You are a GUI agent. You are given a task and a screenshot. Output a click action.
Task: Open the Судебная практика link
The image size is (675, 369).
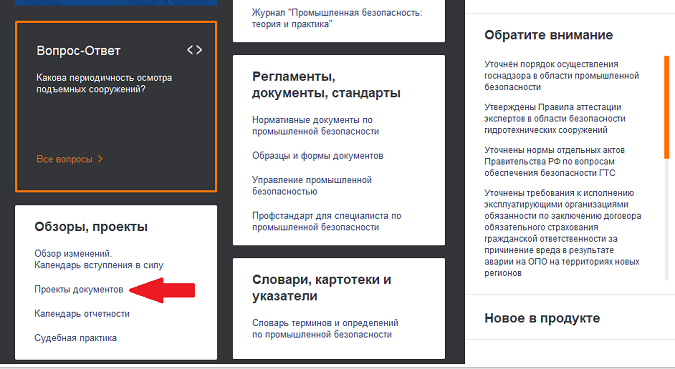tap(75, 338)
